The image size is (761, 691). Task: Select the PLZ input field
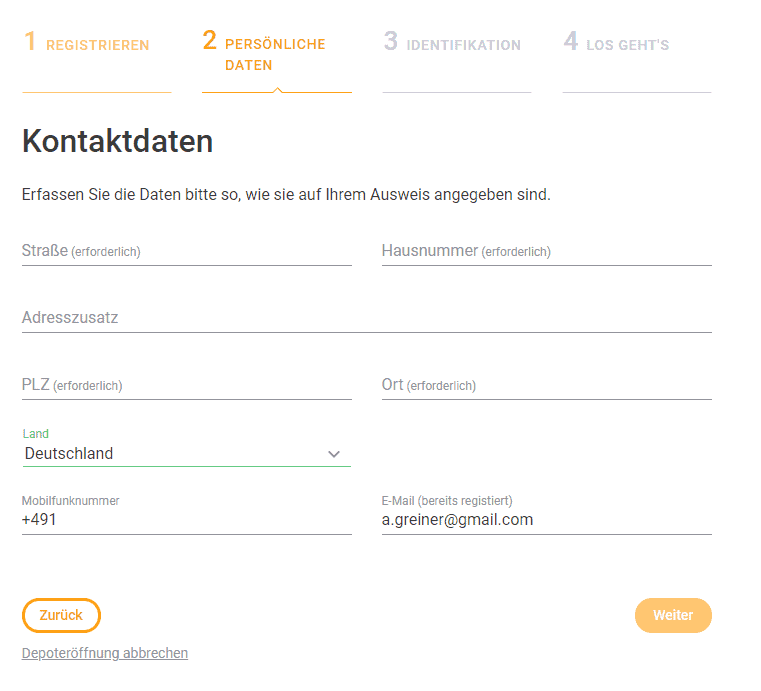(186, 386)
